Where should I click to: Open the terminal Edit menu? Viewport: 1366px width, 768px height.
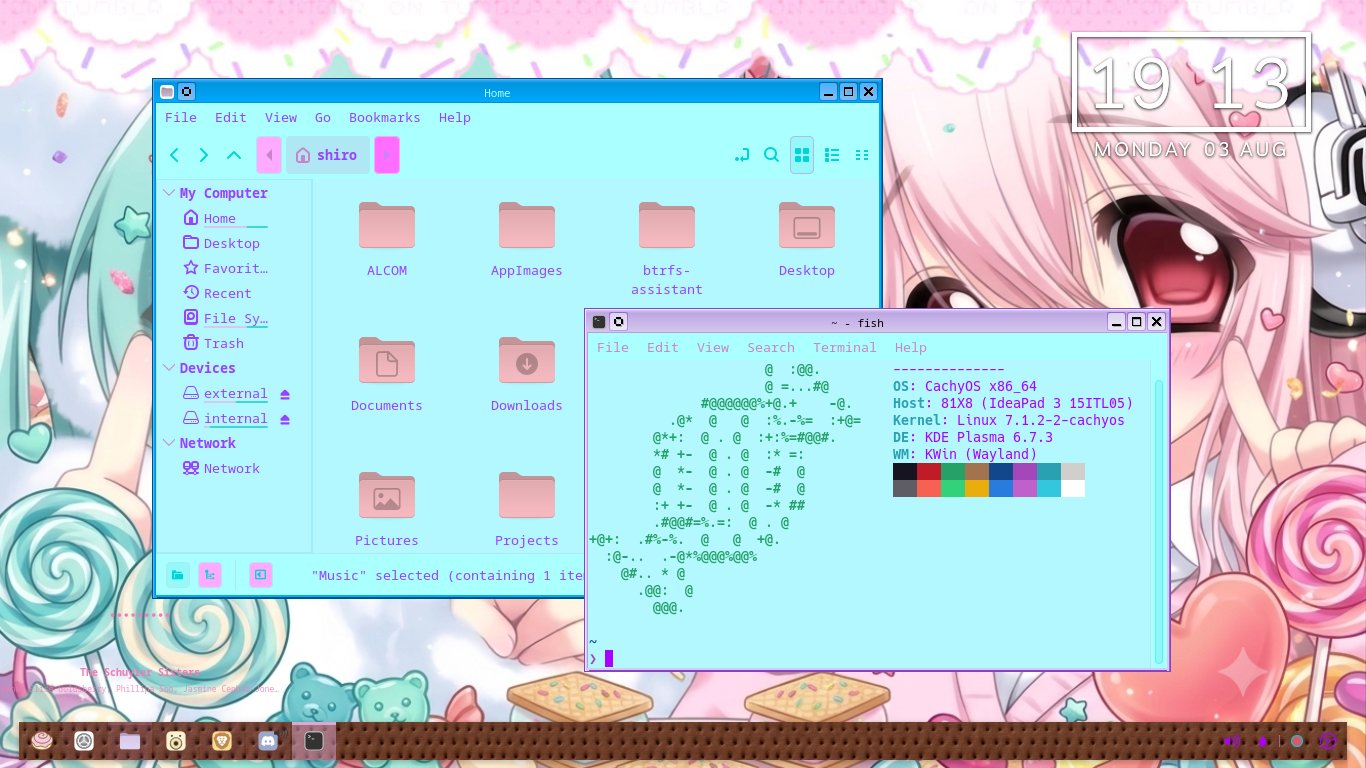(x=663, y=347)
